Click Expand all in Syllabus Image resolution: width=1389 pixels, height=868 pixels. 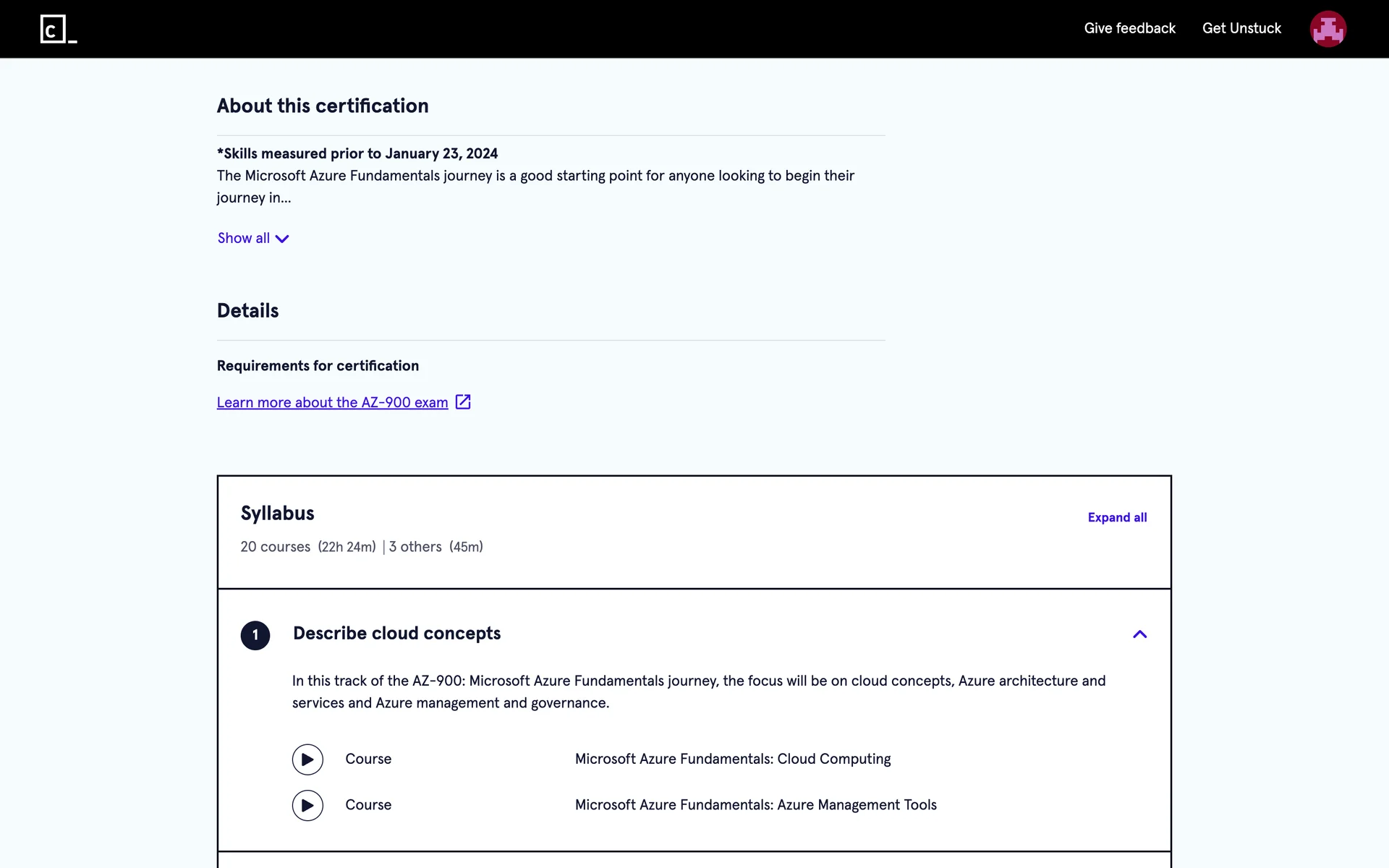pos(1117,517)
